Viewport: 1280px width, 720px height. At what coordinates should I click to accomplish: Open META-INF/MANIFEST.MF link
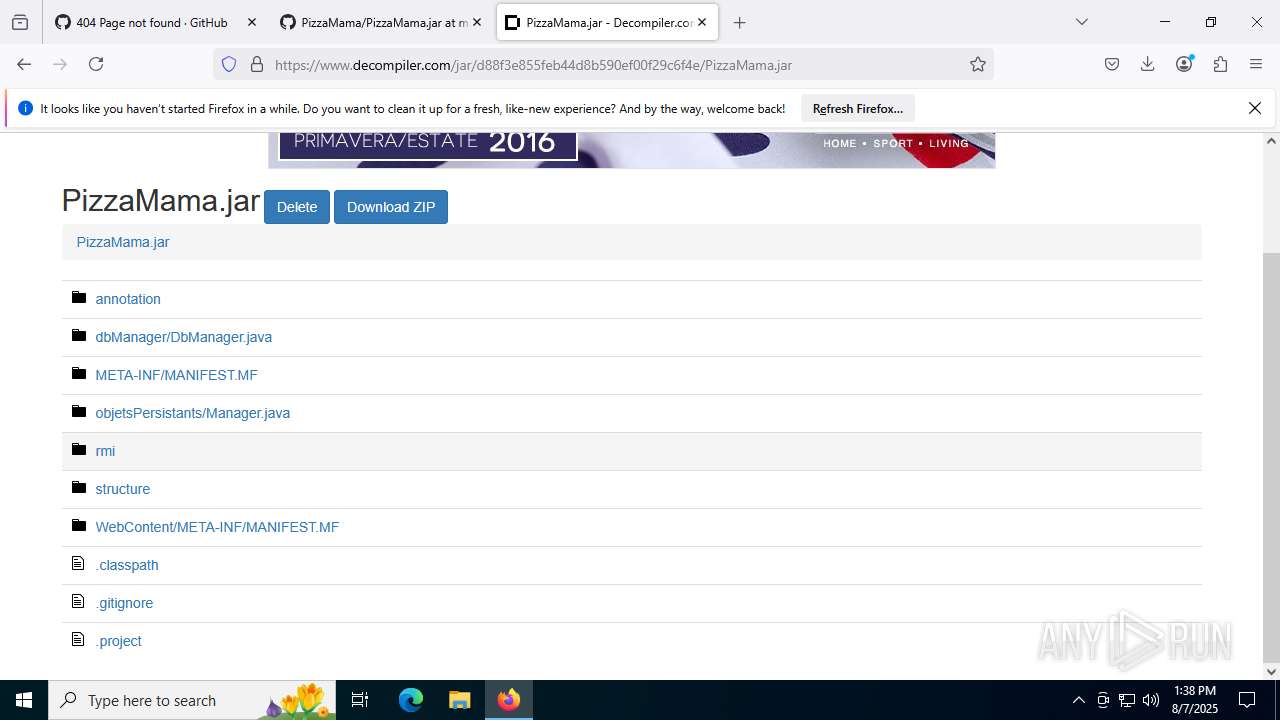176,375
